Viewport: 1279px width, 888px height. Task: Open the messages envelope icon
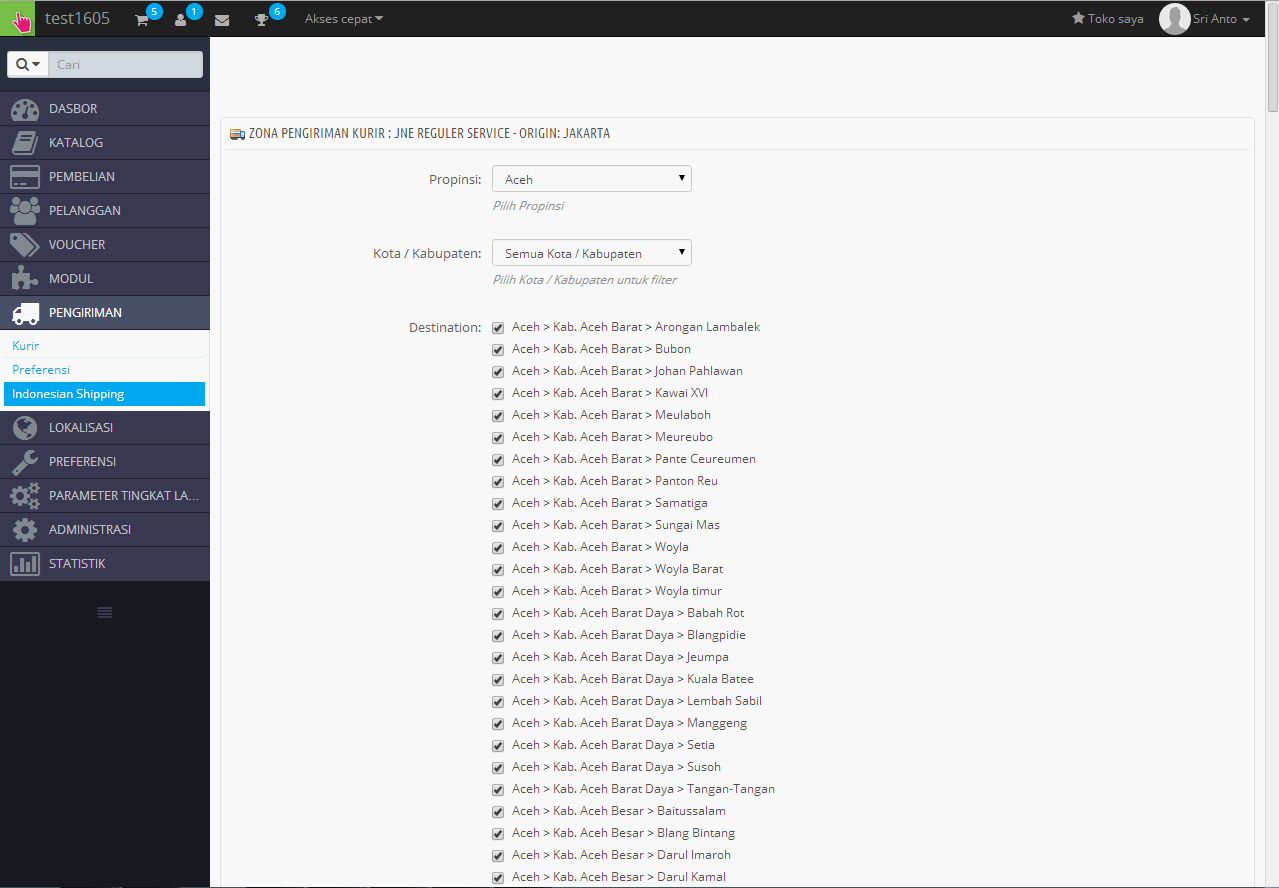[222, 19]
